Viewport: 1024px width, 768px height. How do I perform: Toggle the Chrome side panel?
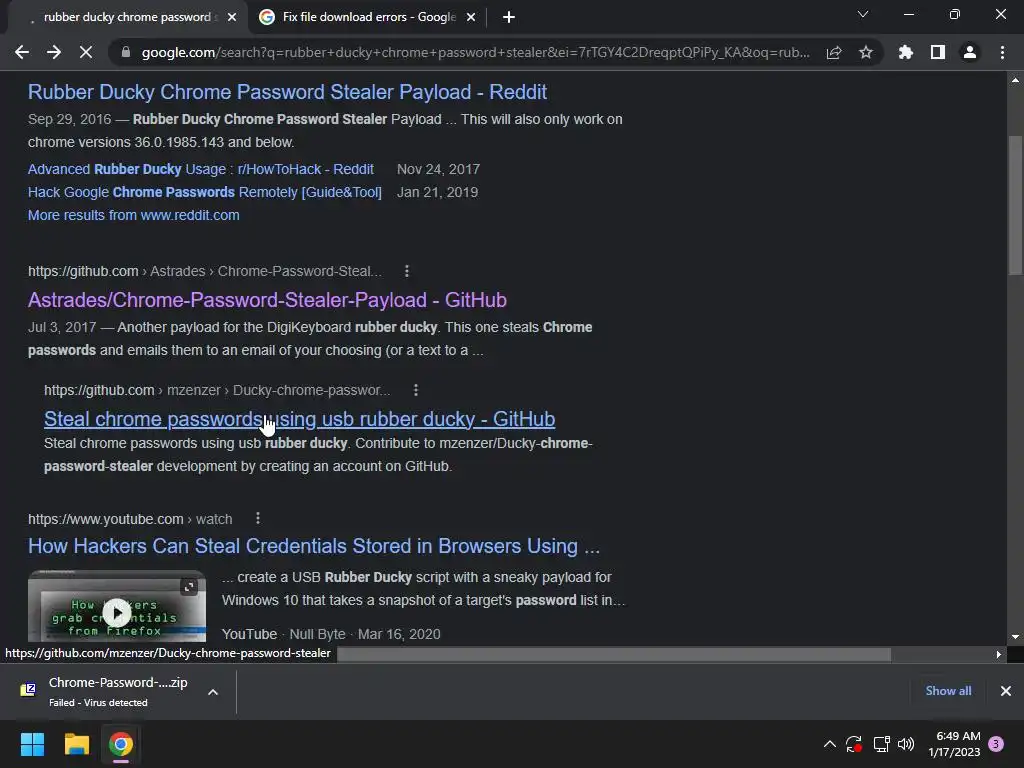938,52
